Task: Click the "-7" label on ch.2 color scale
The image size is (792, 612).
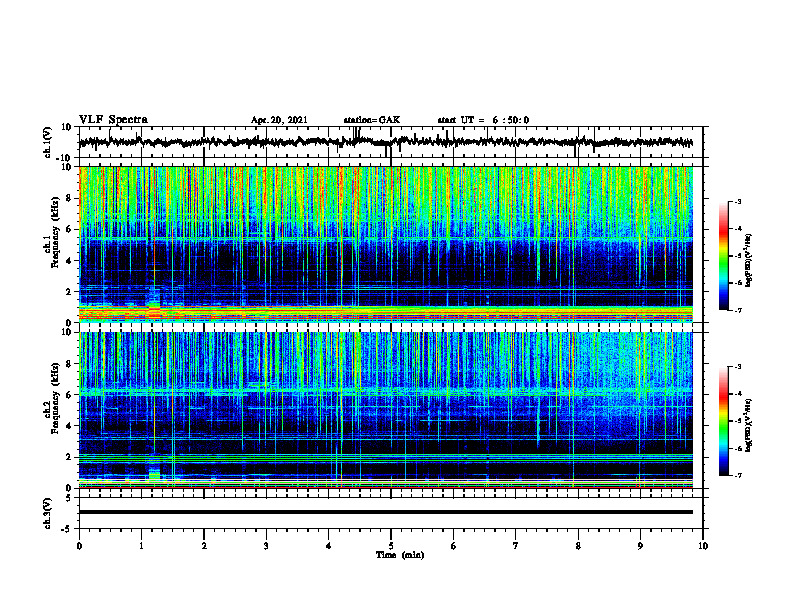Action: point(737,476)
